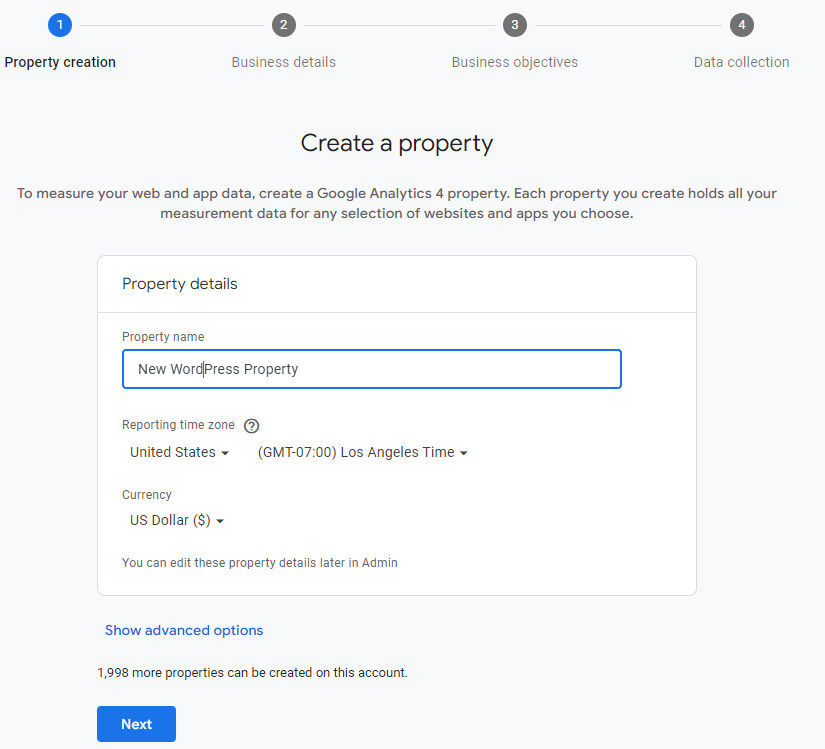This screenshot has height=749, width=825.
Task: Click the Property details card header
Action: (x=179, y=284)
